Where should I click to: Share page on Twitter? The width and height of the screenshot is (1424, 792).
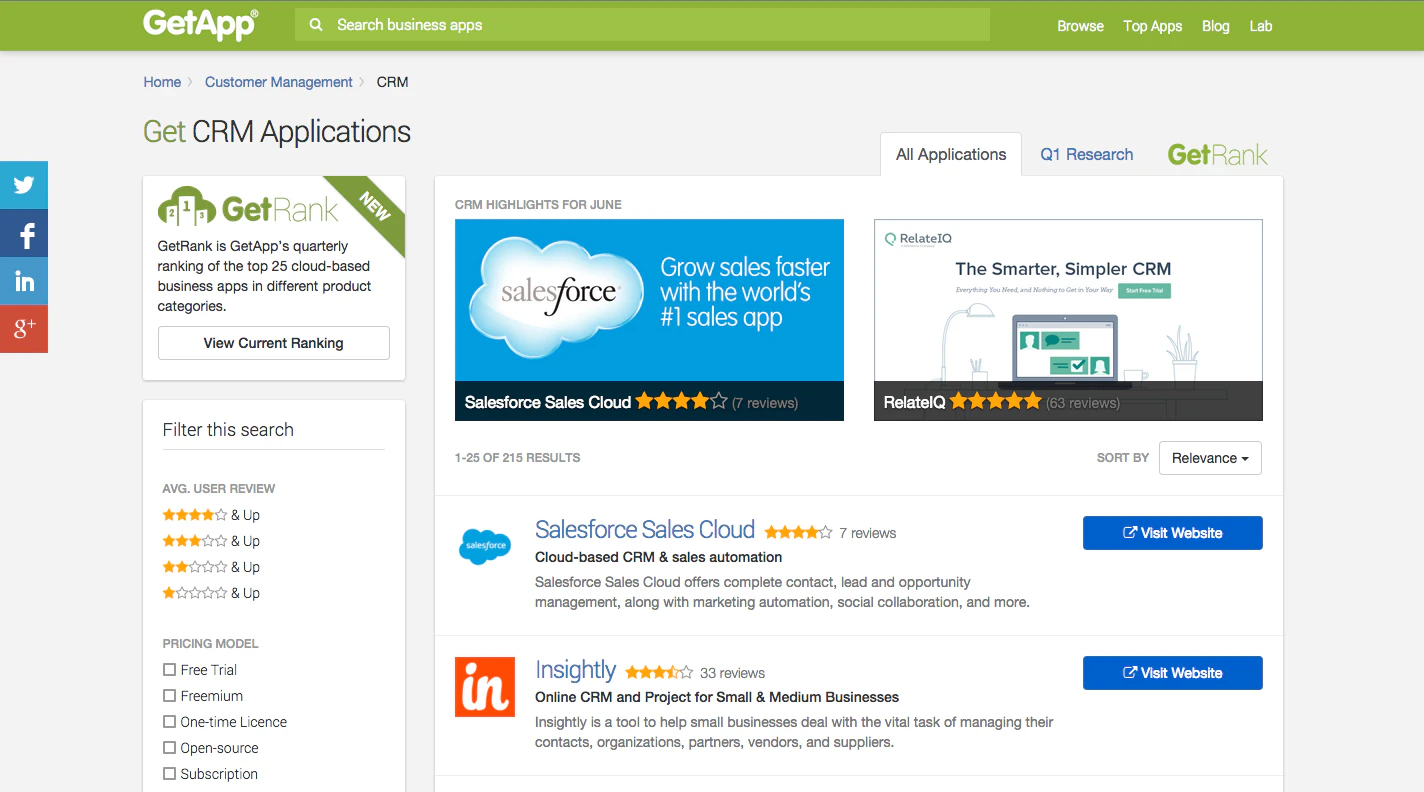pos(24,185)
